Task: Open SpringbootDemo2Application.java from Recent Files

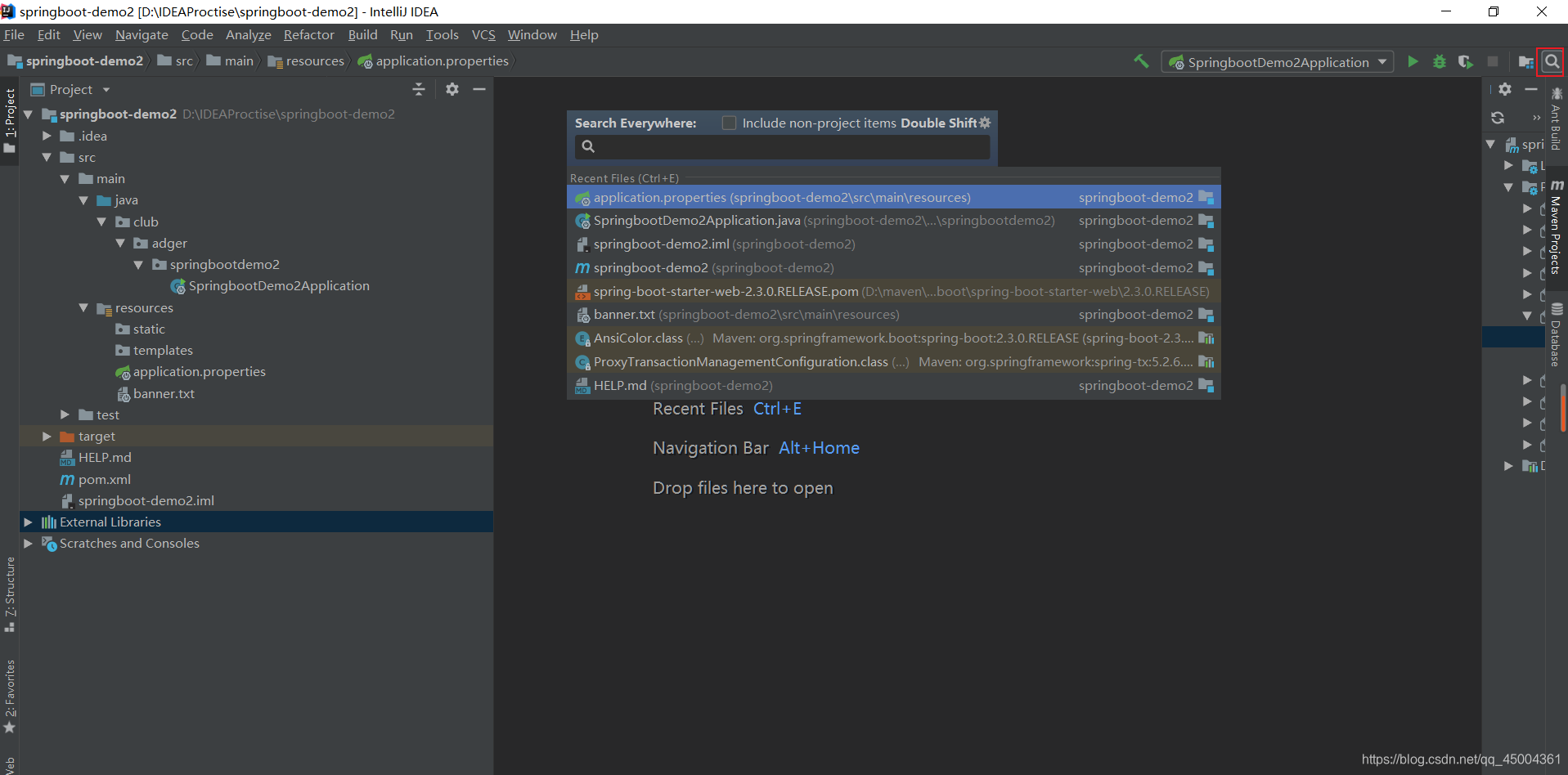Action: (x=894, y=221)
